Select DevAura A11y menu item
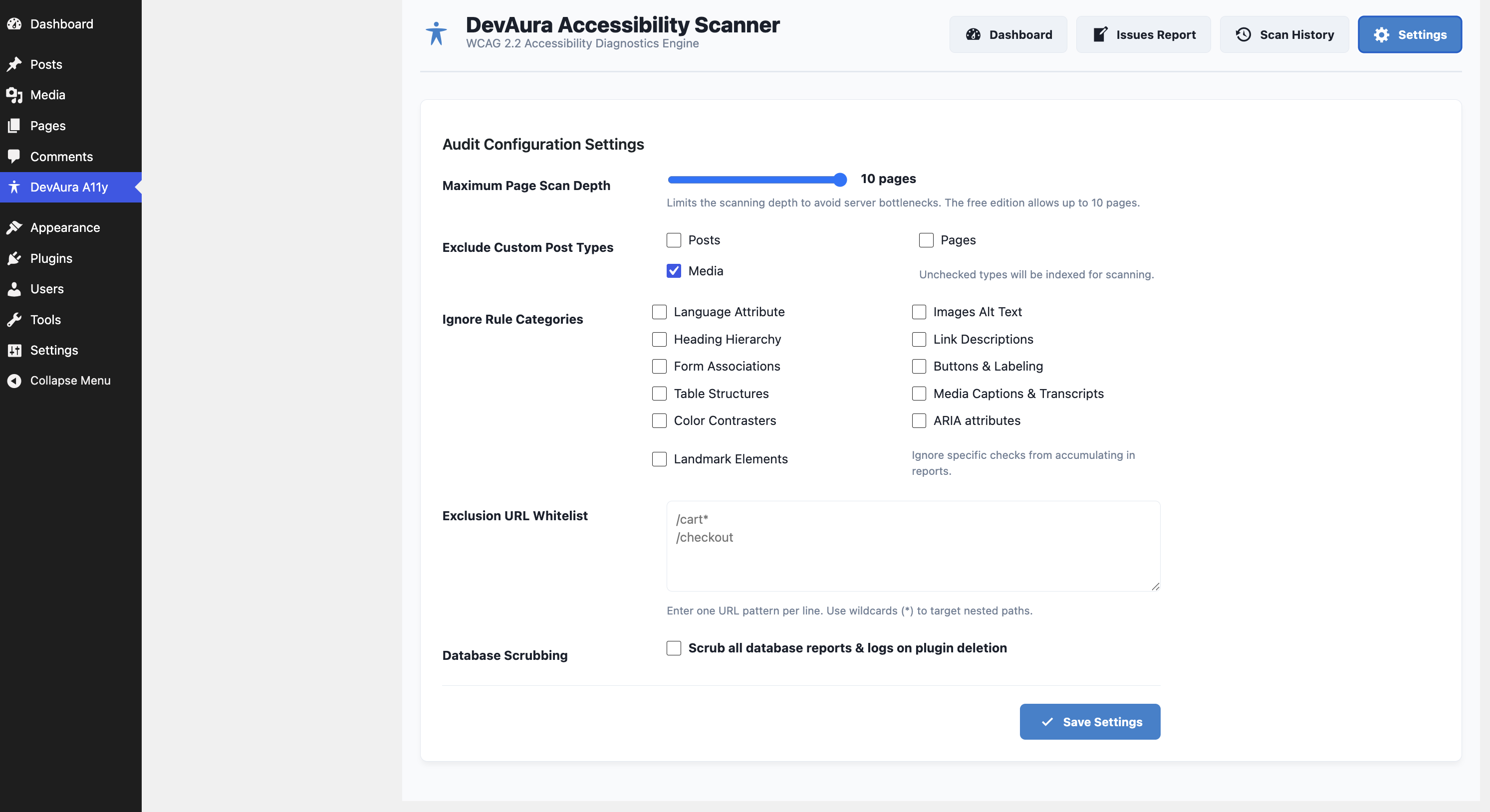This screenshot has width=1490, height=812. (70, 187)
